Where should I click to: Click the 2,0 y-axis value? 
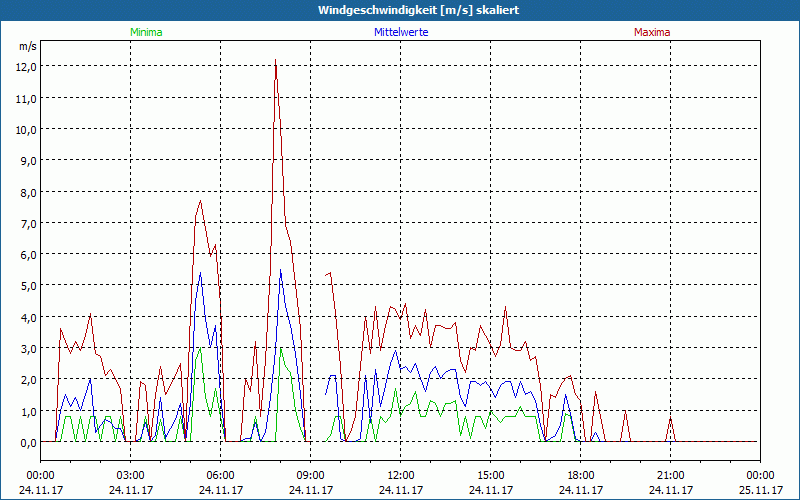(x=30, y=380)
